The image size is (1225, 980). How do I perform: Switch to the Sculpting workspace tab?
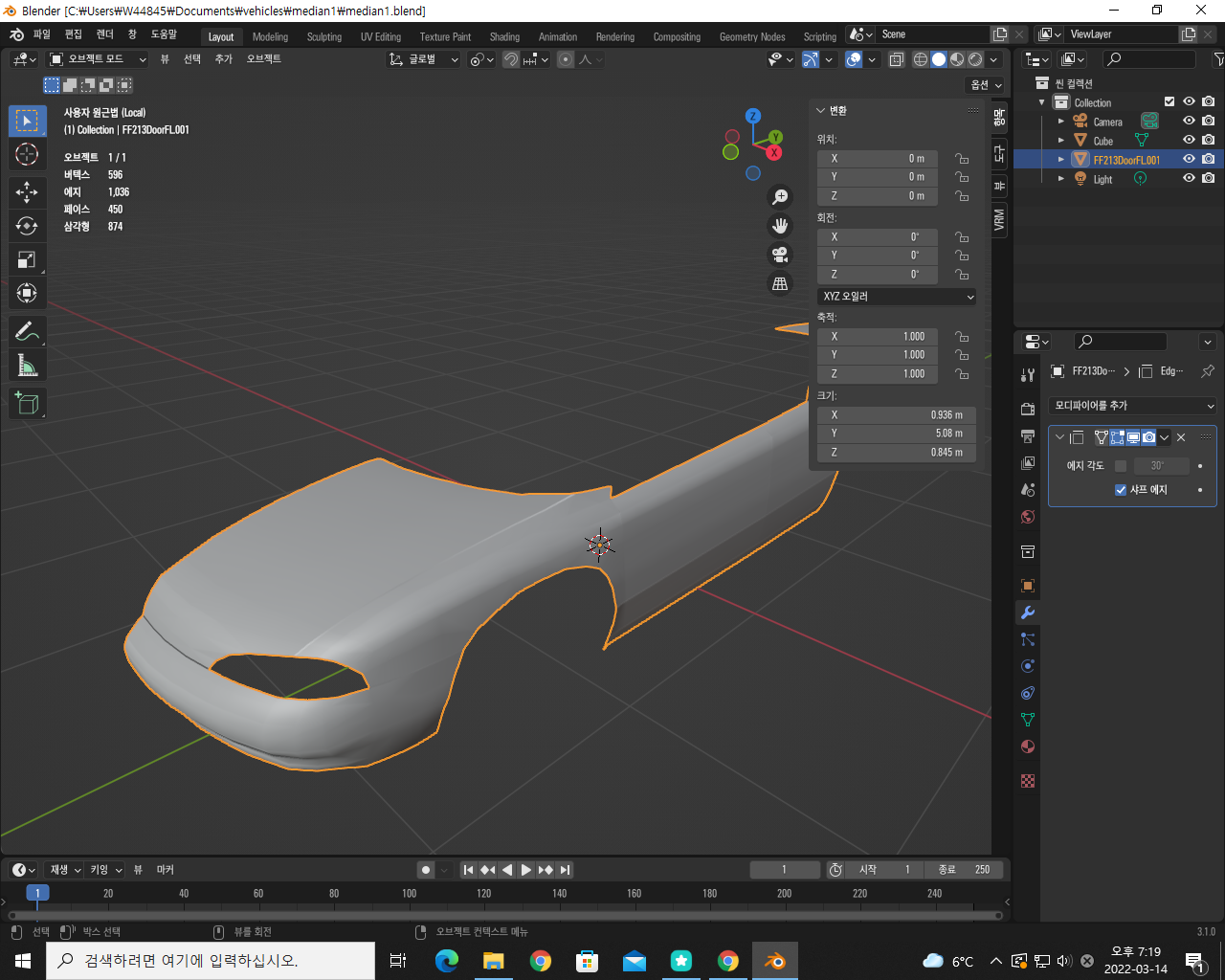click(323, 36)
